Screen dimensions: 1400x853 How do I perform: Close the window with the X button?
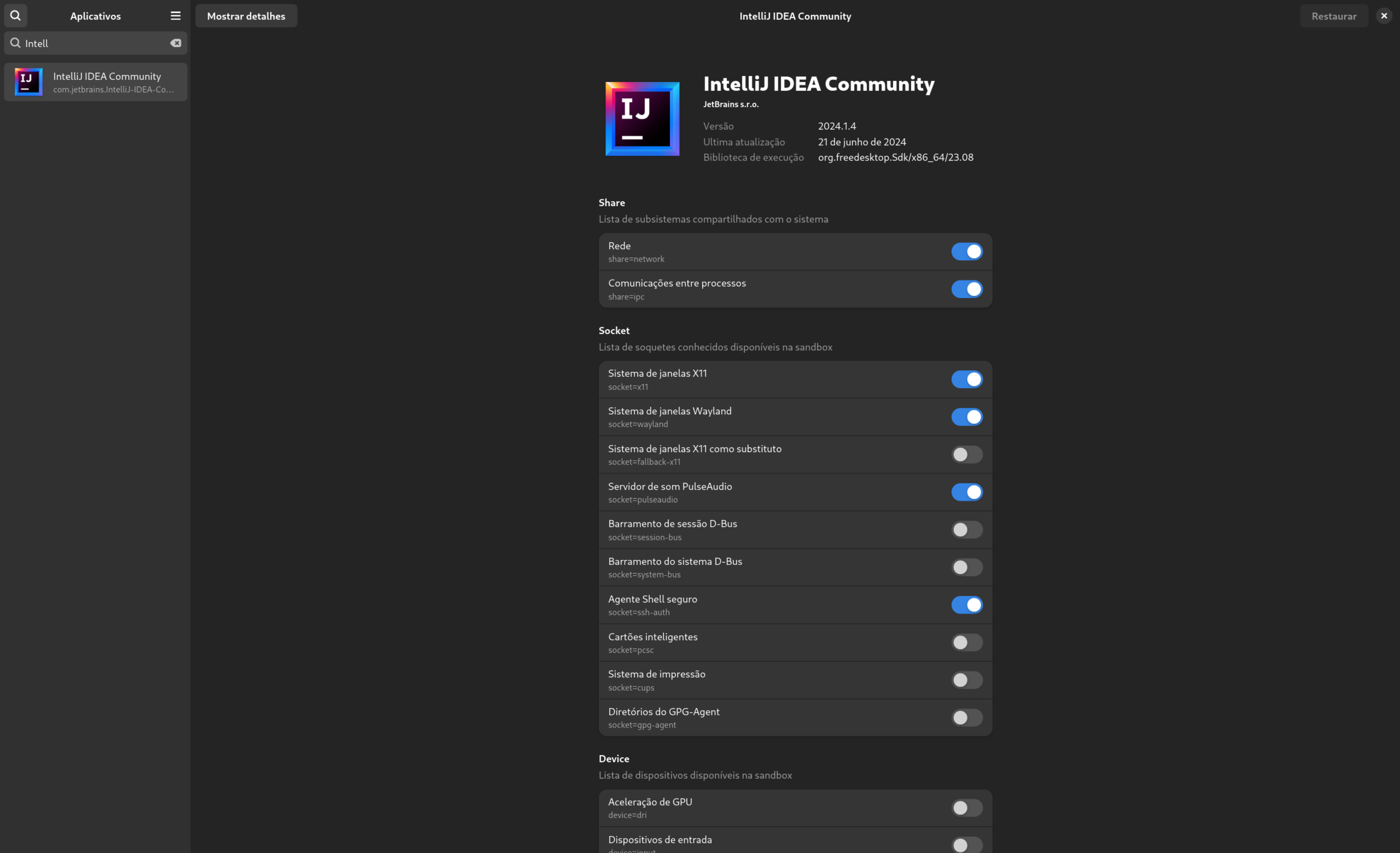[x=1384, y=16]
